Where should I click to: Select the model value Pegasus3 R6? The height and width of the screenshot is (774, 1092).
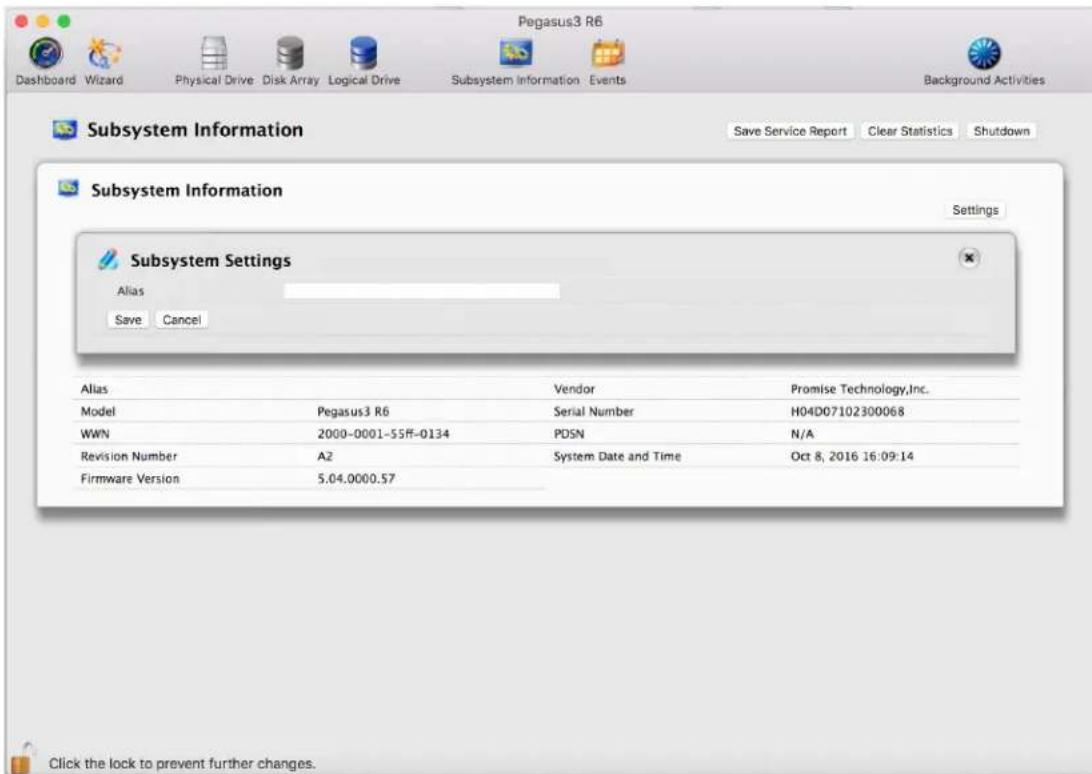[353, 412]
